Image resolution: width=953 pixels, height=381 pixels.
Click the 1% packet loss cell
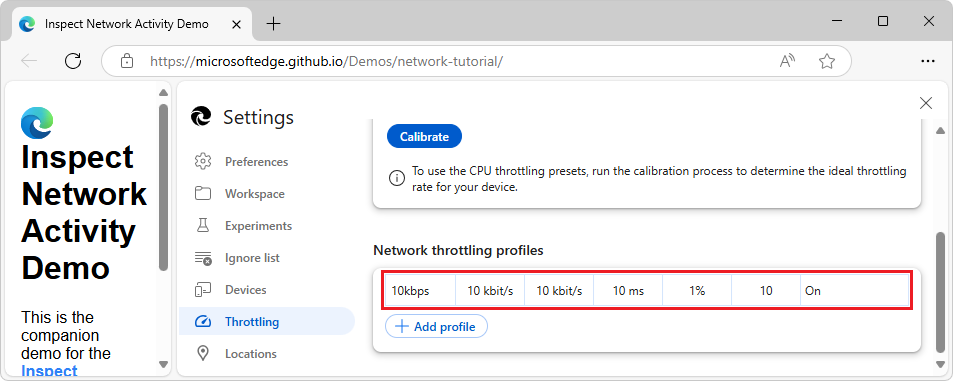pos(697,290)
